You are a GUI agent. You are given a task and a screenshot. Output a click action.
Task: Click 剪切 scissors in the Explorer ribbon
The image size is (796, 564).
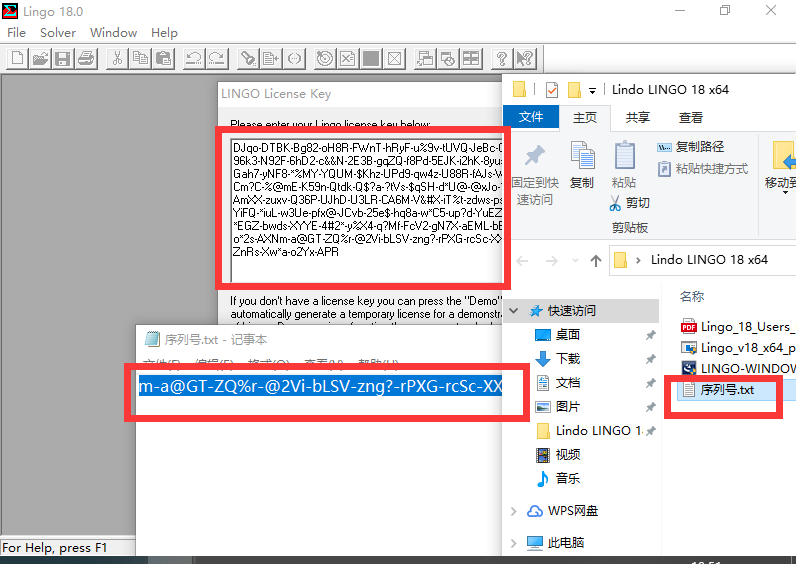point(629,203)
